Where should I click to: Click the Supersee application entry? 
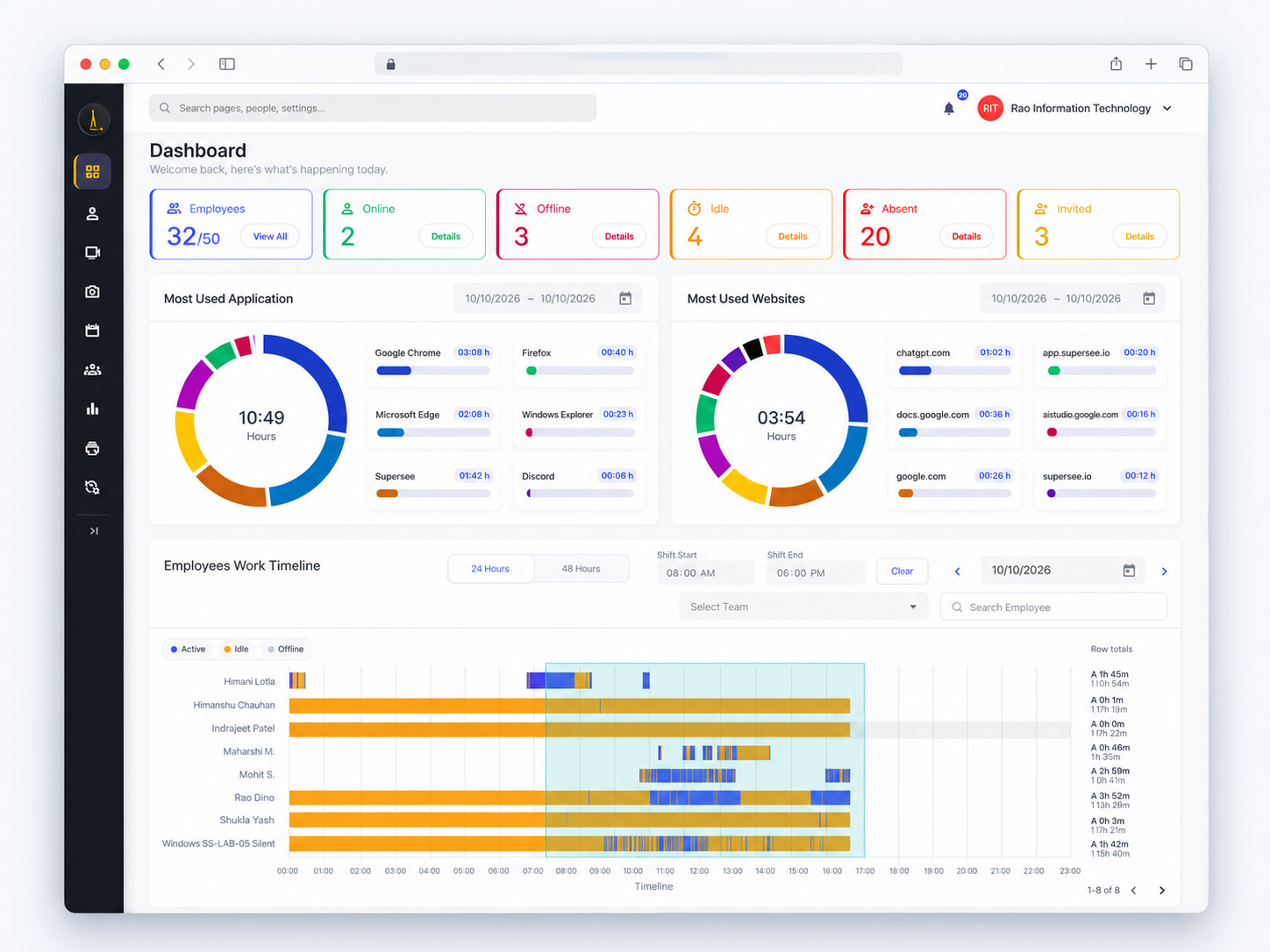point(433,486)
